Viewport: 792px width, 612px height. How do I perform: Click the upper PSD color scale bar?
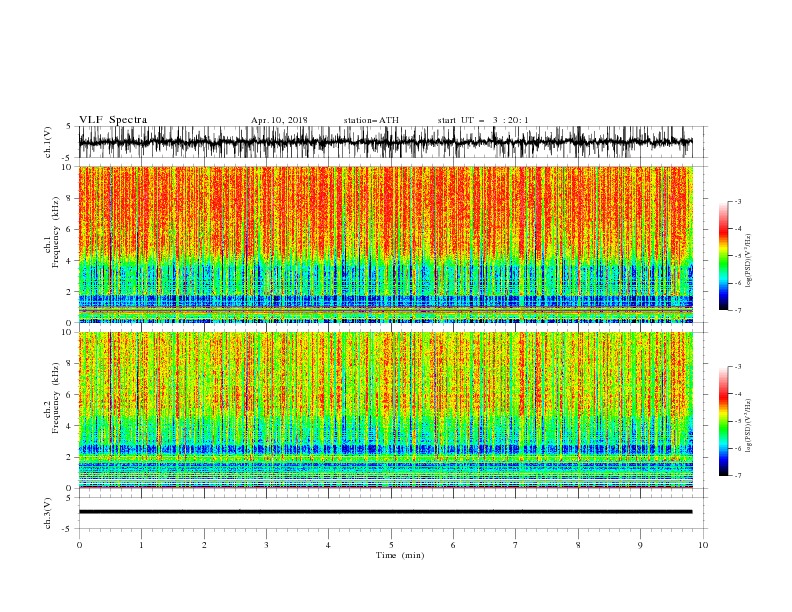[723, 256]
